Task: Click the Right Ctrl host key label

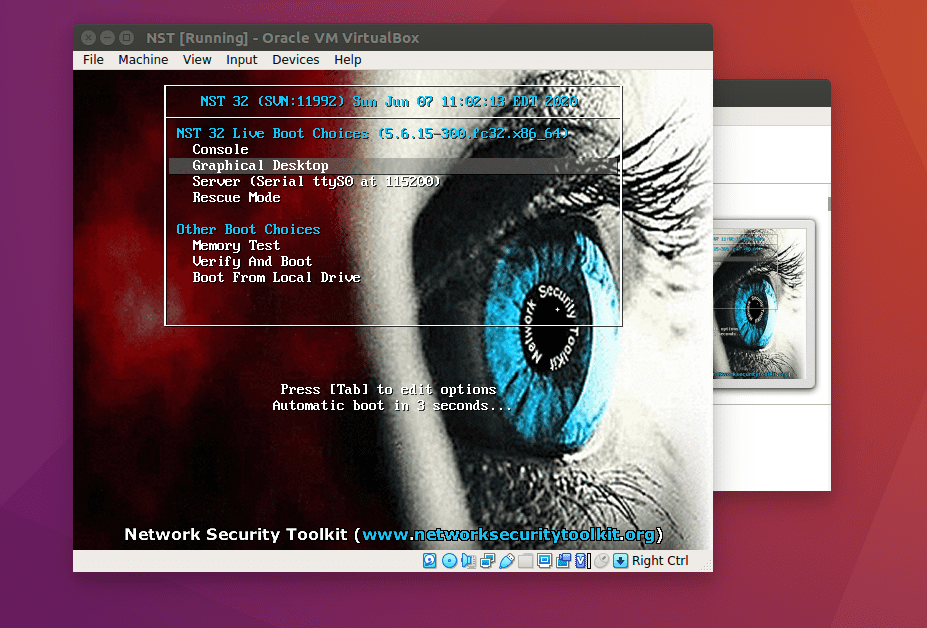Action: (x=660, y=561)
